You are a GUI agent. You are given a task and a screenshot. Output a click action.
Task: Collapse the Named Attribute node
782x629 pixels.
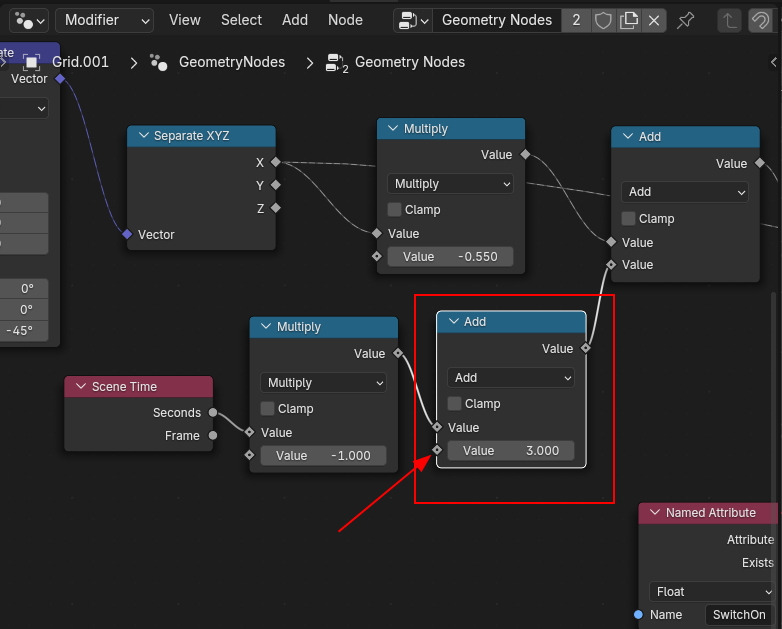click(655, 513)
